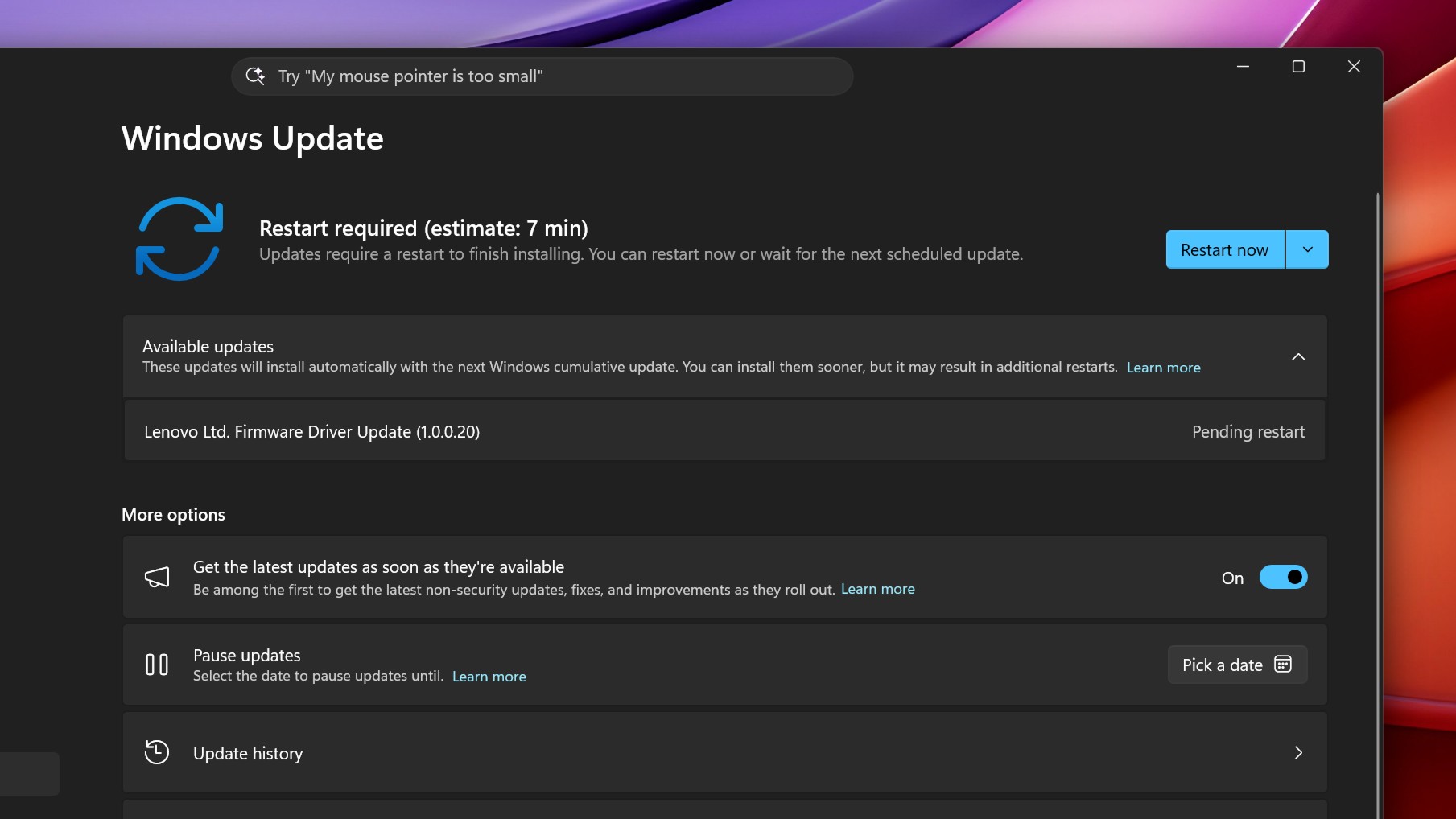This screenshot has width=1456, height=819.
Task: Click the Windows Update page title
Action: click(253, 138)
